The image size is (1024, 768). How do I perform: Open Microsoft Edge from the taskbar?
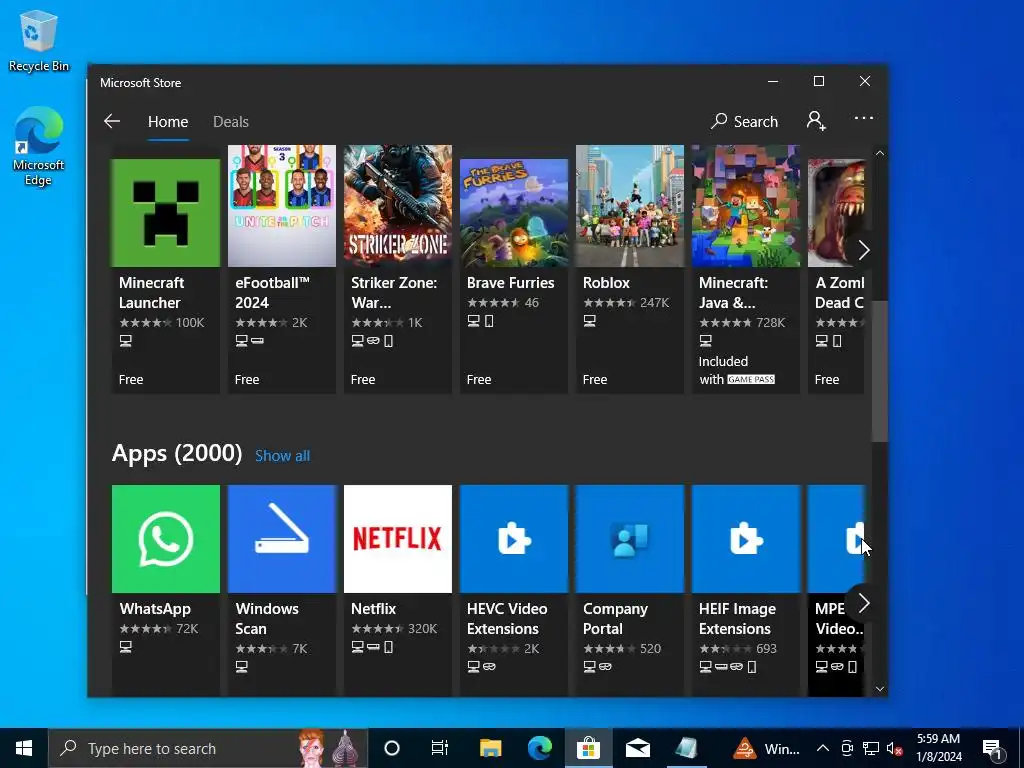pos(539,748)
